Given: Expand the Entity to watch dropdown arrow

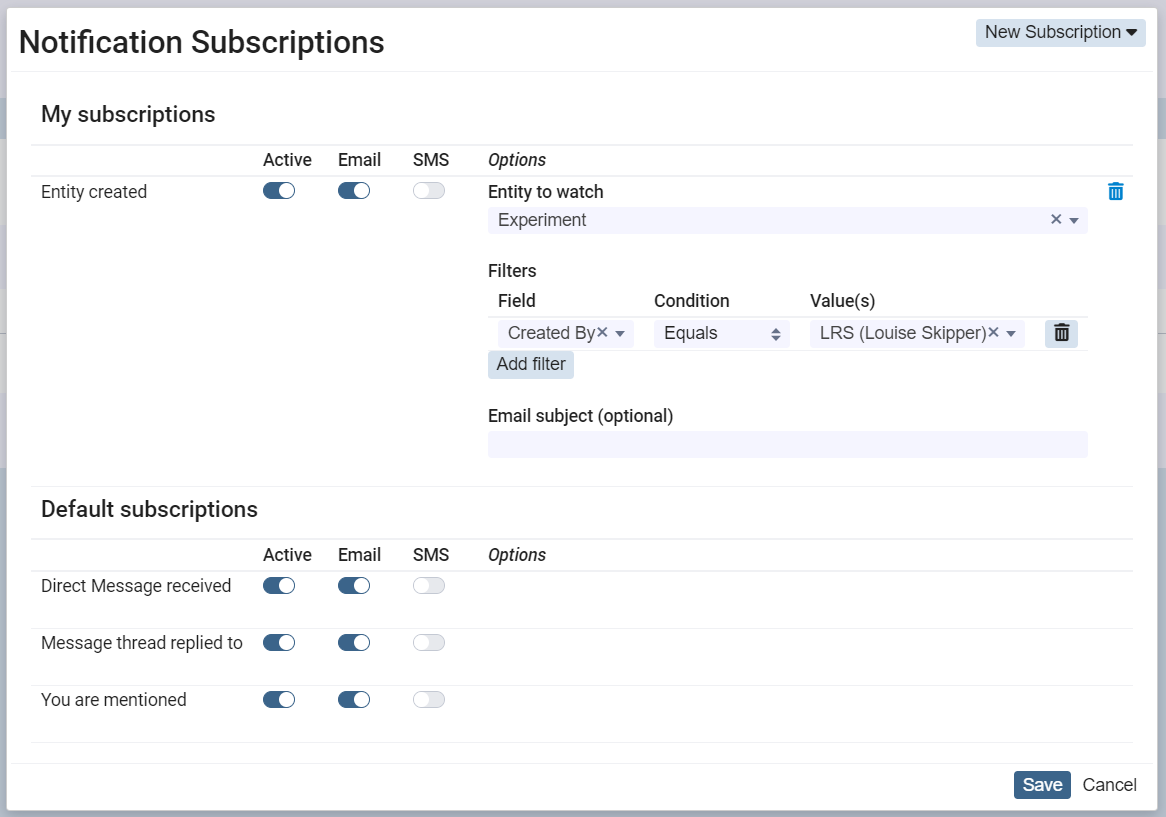Looking at the screenshot, I should [x=1074, y=221].
